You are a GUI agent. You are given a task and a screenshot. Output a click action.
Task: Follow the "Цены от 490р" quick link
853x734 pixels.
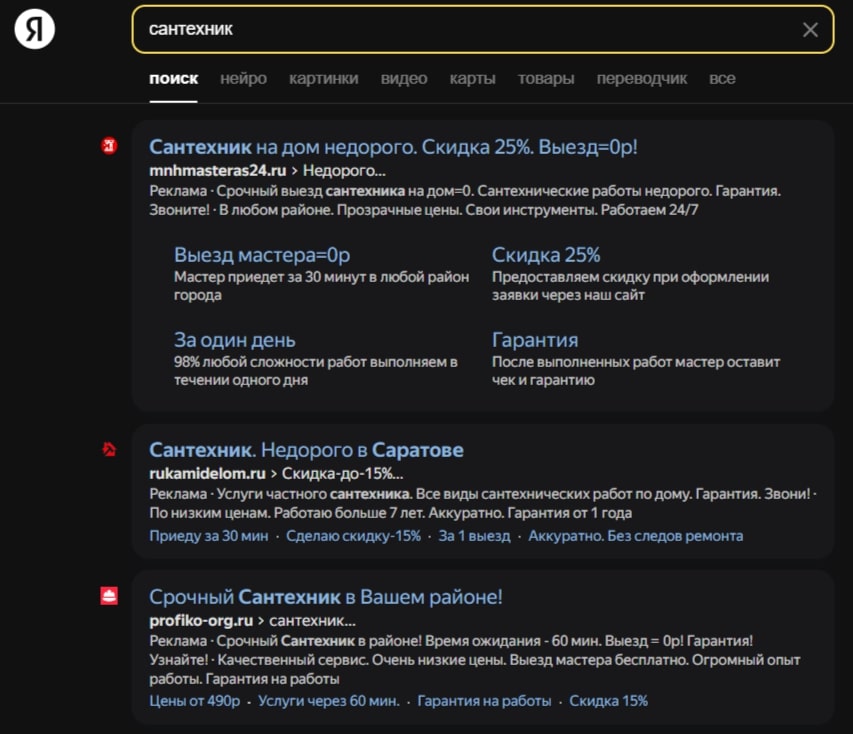(195, 701)
